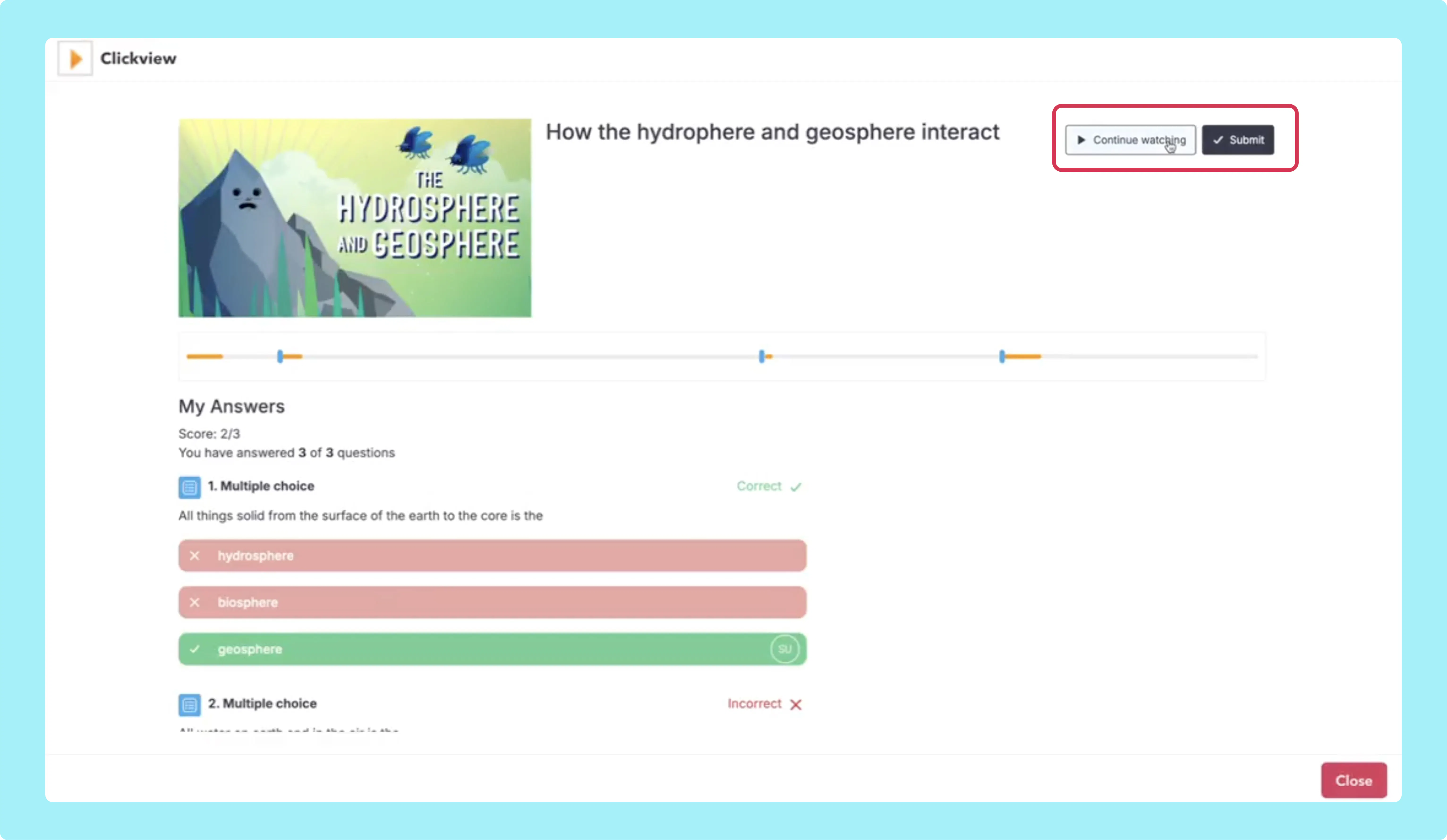Click the '1. Multiple choice' question label
Image resolution: width=1447 pixels, height=840 pixels.
click(x=261, y=486)
